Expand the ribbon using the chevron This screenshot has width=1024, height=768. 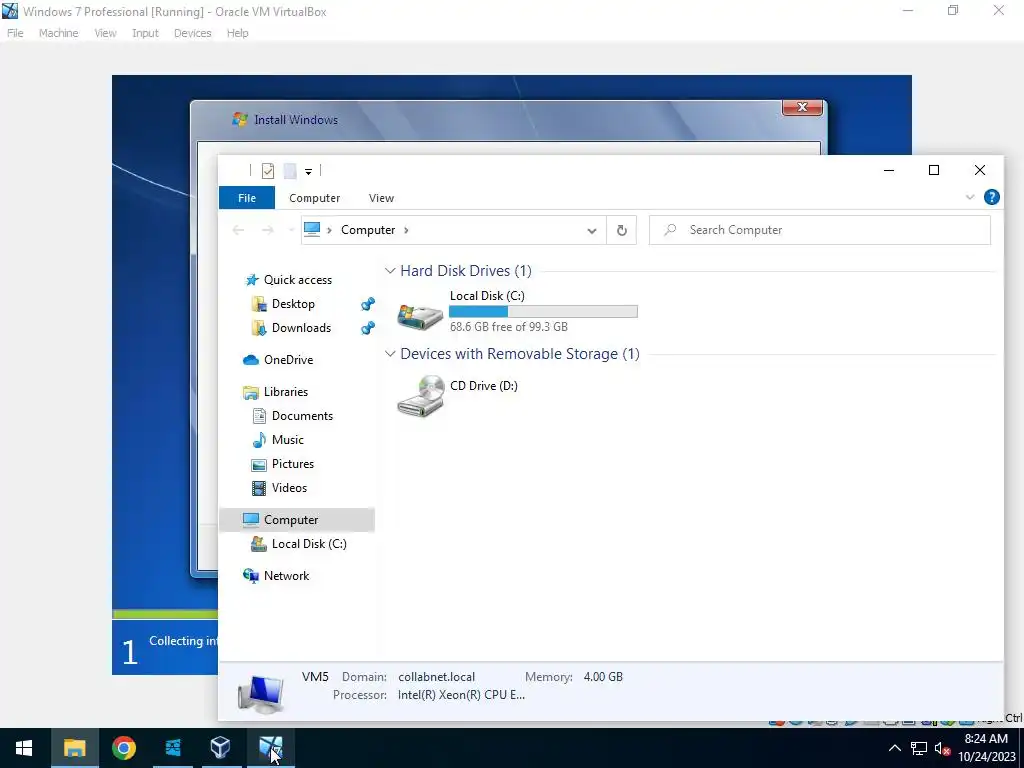[970, 197]
